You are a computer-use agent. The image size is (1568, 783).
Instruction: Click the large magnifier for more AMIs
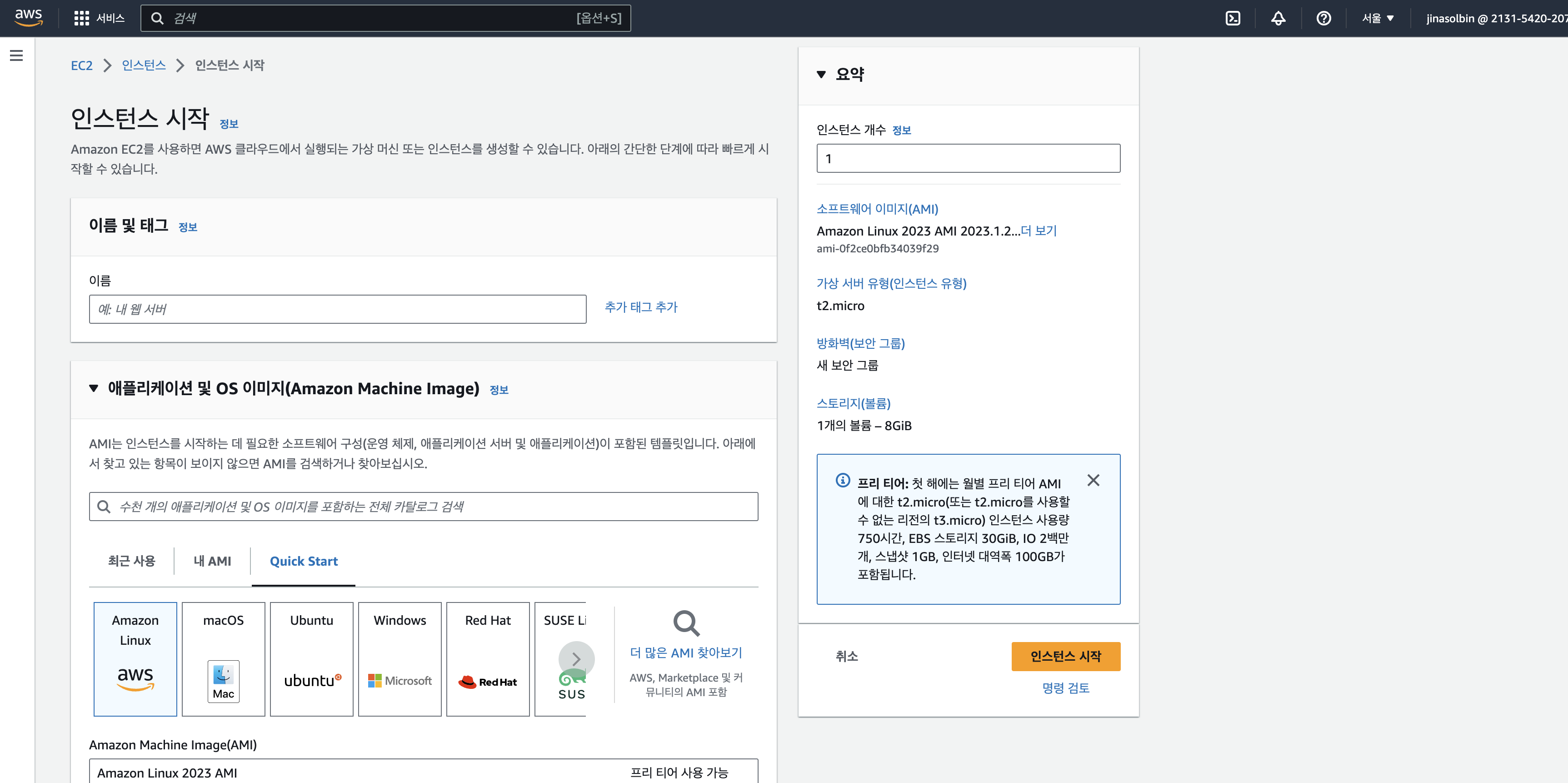(686, 623)
